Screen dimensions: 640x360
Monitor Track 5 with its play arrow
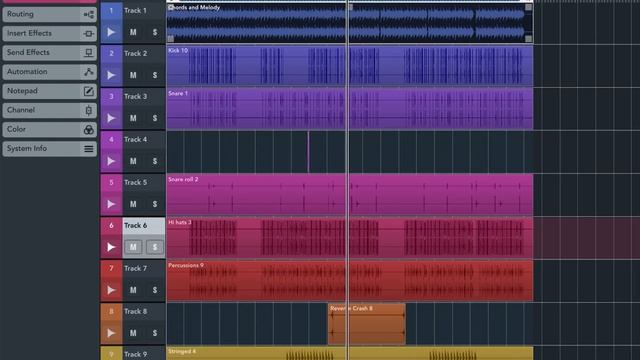pyautogui.click(x=111, y=204)
